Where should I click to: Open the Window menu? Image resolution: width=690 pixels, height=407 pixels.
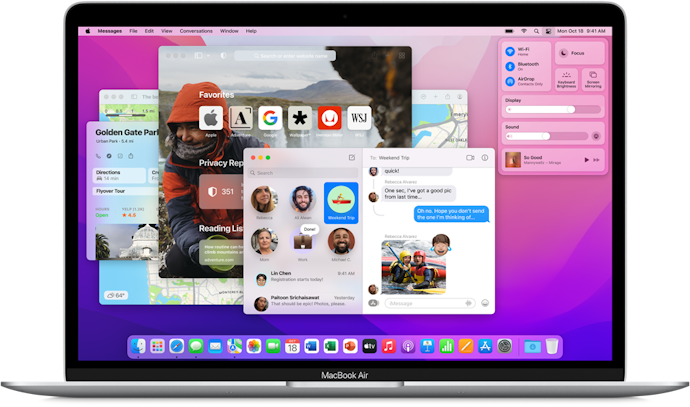tap(229, 31)
